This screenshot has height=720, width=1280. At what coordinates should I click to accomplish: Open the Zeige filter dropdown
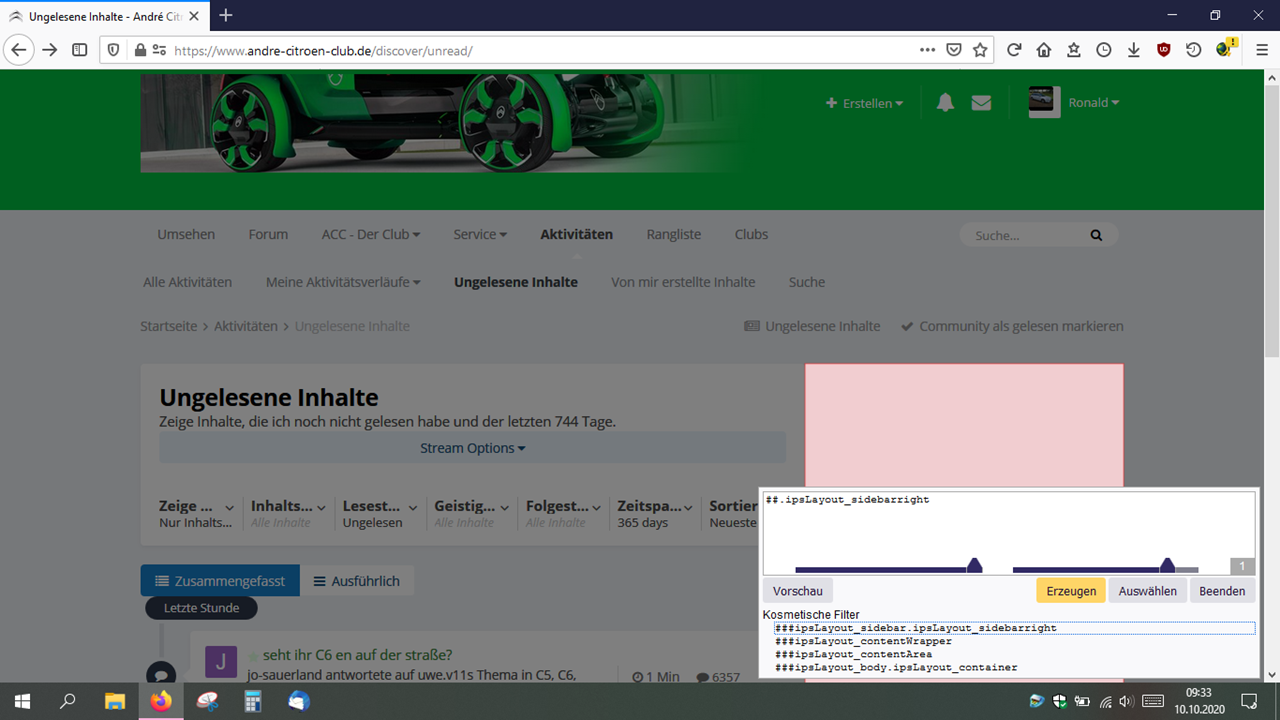[197, 513]
